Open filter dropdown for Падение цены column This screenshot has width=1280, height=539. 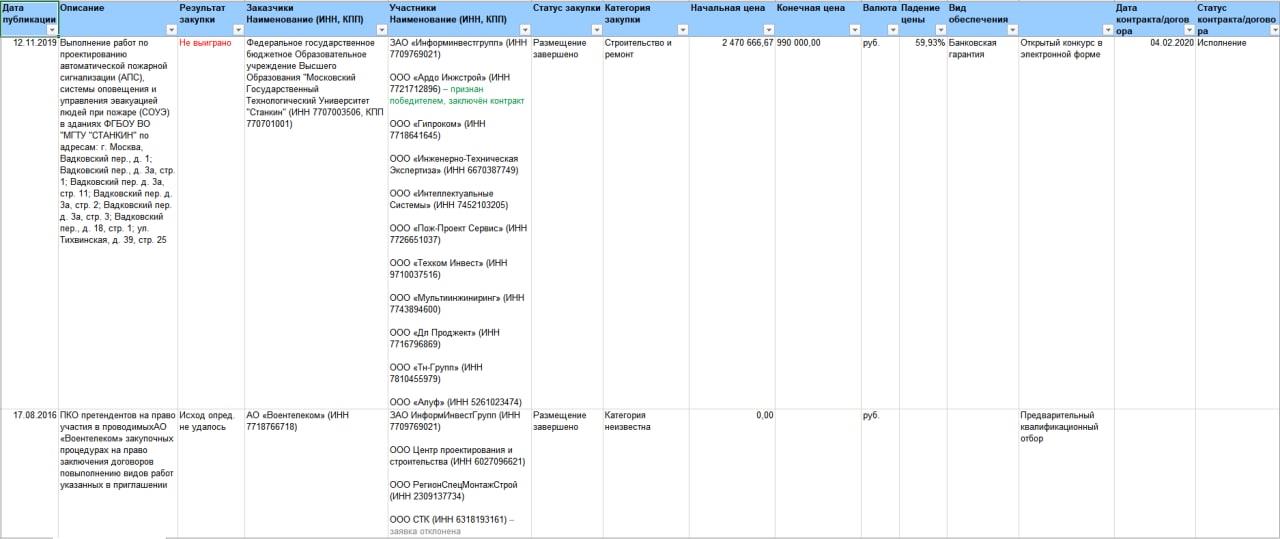[x=939, y=30]
